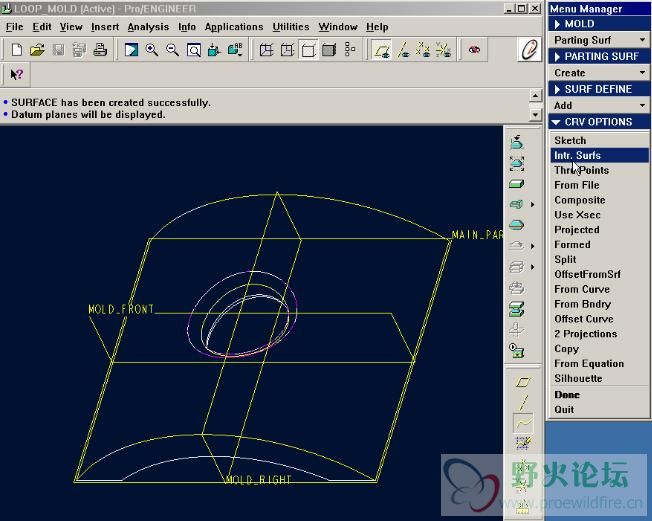Open the Create dropdown in Menu Manager
The height and width of the screenshot is (521, 652).
click(x=598, y=73)
